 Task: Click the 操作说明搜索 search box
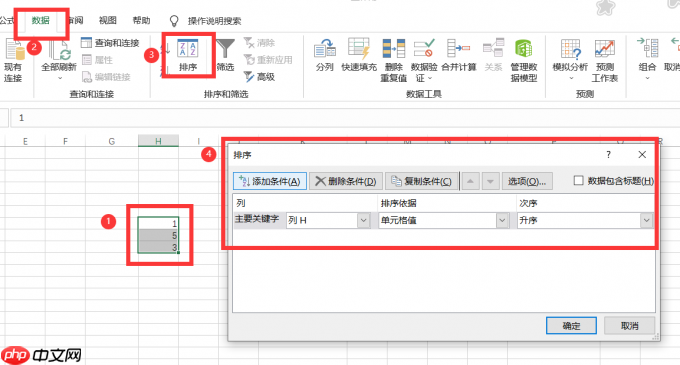click(x=214, y=21)
